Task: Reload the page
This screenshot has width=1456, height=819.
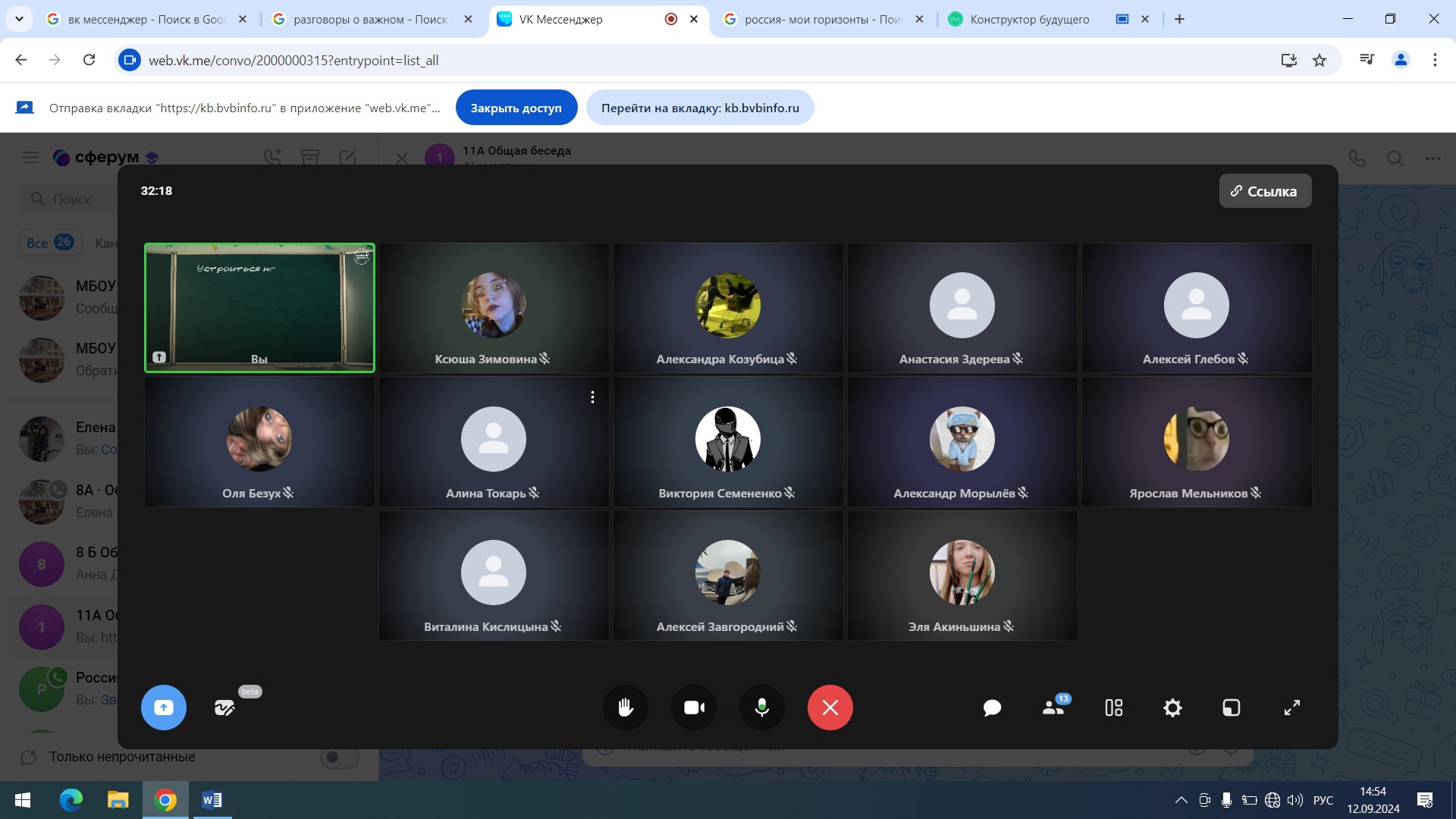Action: click(89, 60)
